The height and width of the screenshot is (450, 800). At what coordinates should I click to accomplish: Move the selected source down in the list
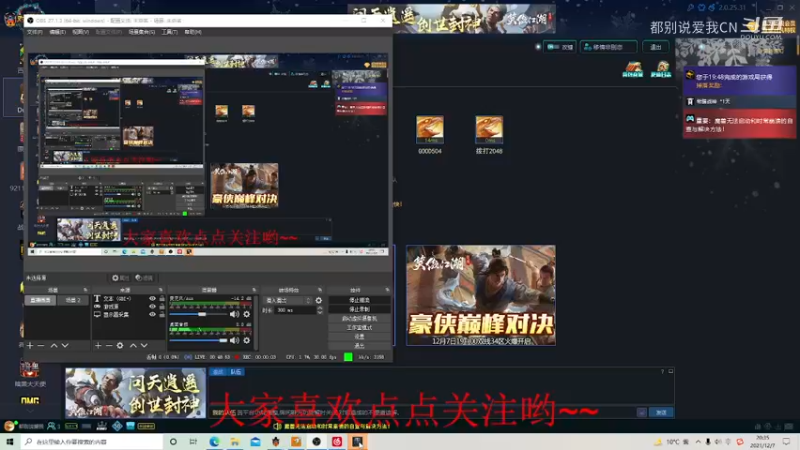tap(144, 345)
